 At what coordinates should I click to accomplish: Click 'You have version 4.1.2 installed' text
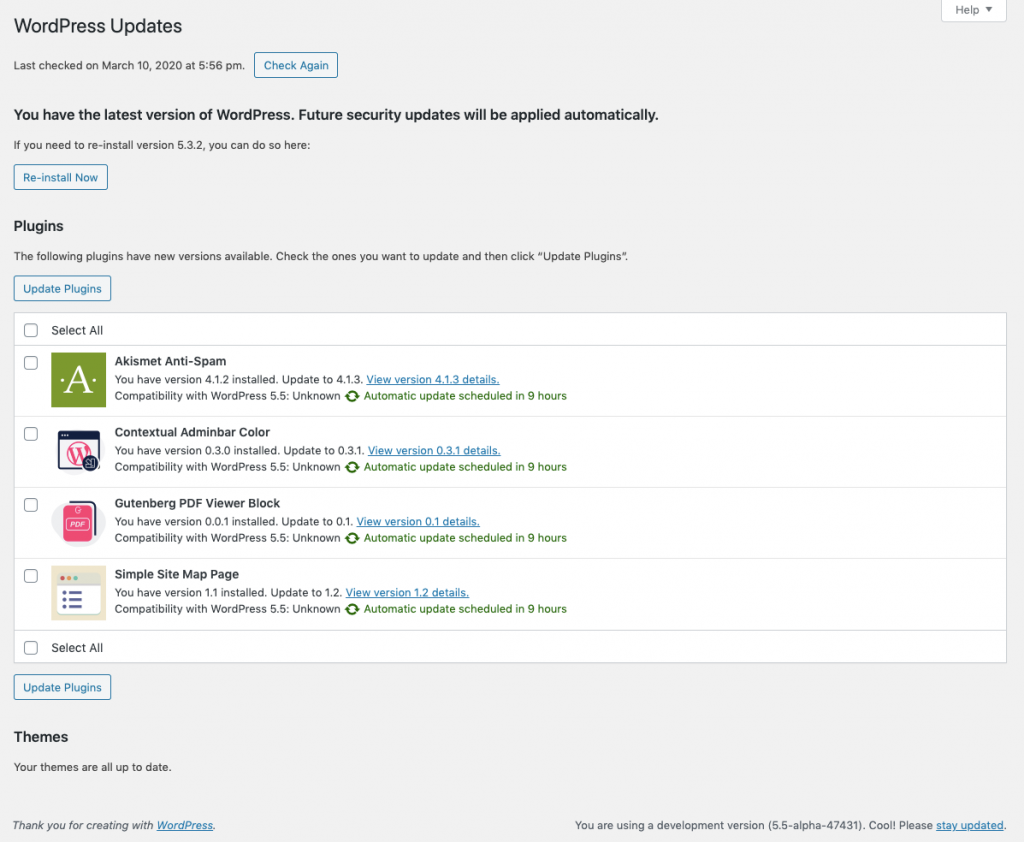[197, 380]
